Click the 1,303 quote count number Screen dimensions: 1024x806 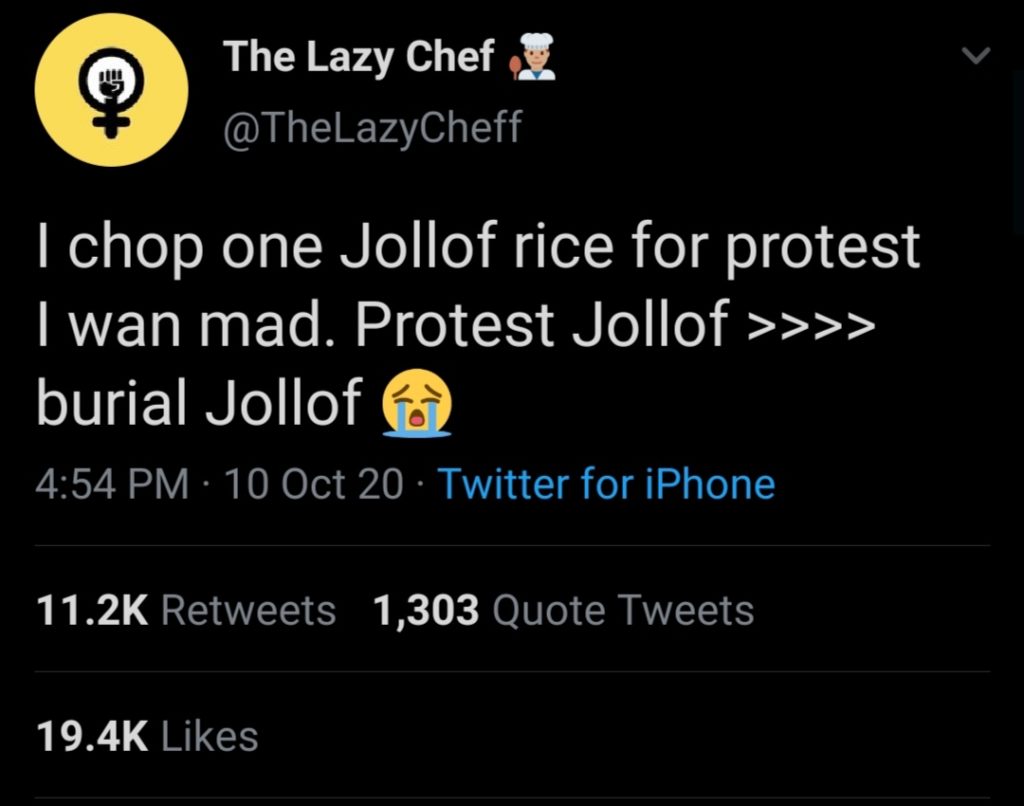point(425,610)
